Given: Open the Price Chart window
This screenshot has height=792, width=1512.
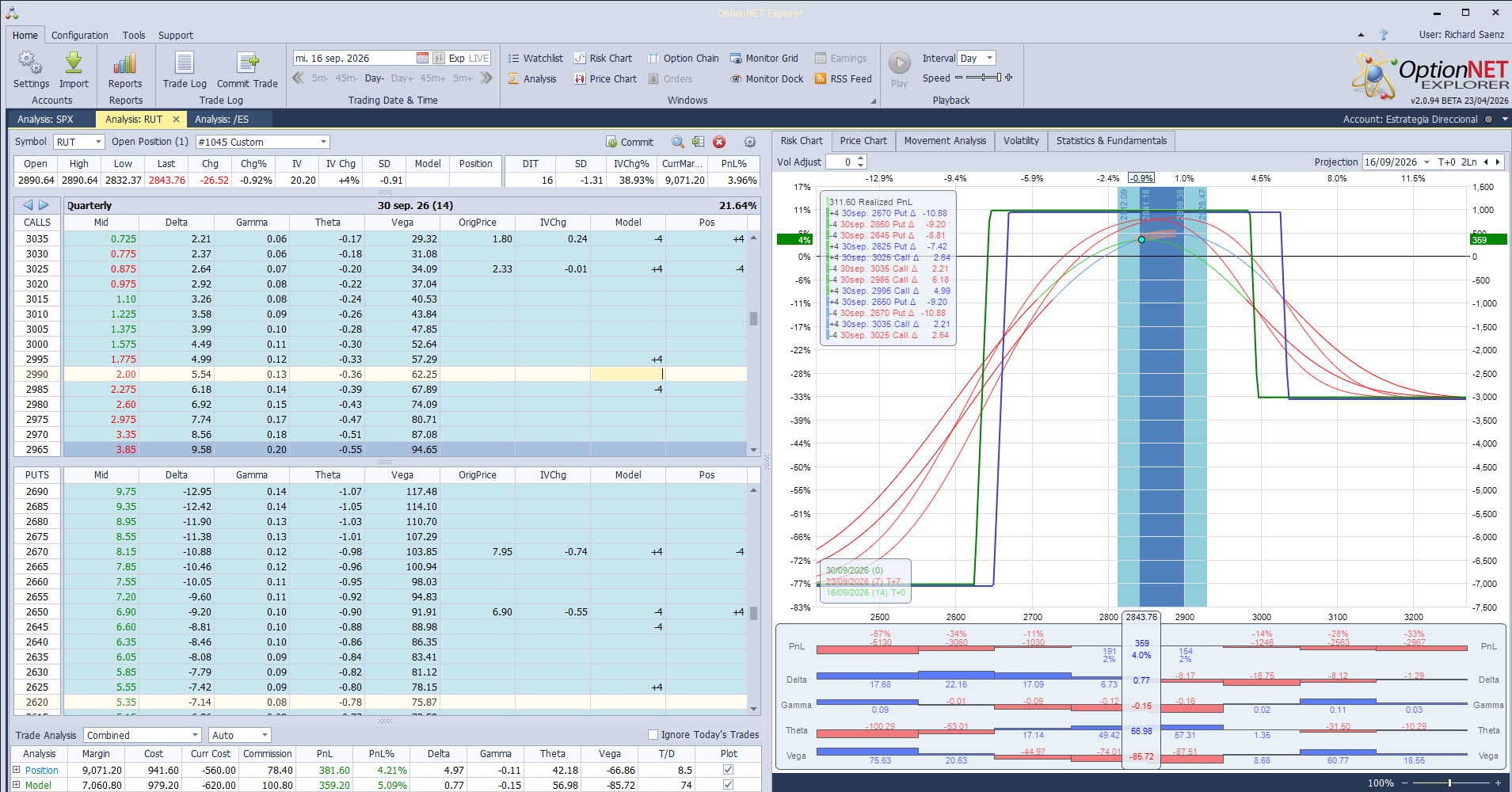Looking at the screenshot, I should pyautogui.click(x=605, y=79).
